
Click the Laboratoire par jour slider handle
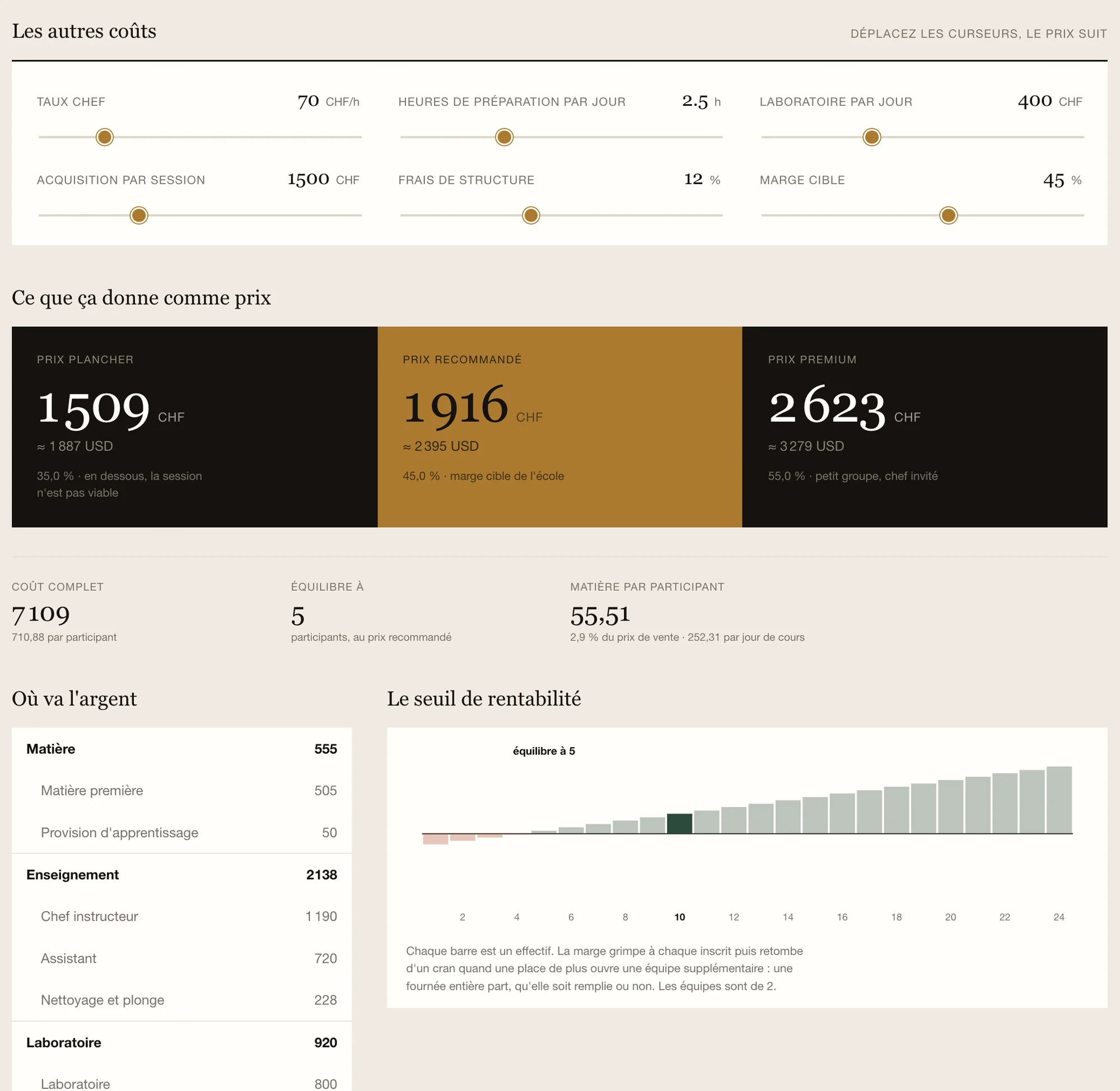pyautogui.click(x=871, y=137)
